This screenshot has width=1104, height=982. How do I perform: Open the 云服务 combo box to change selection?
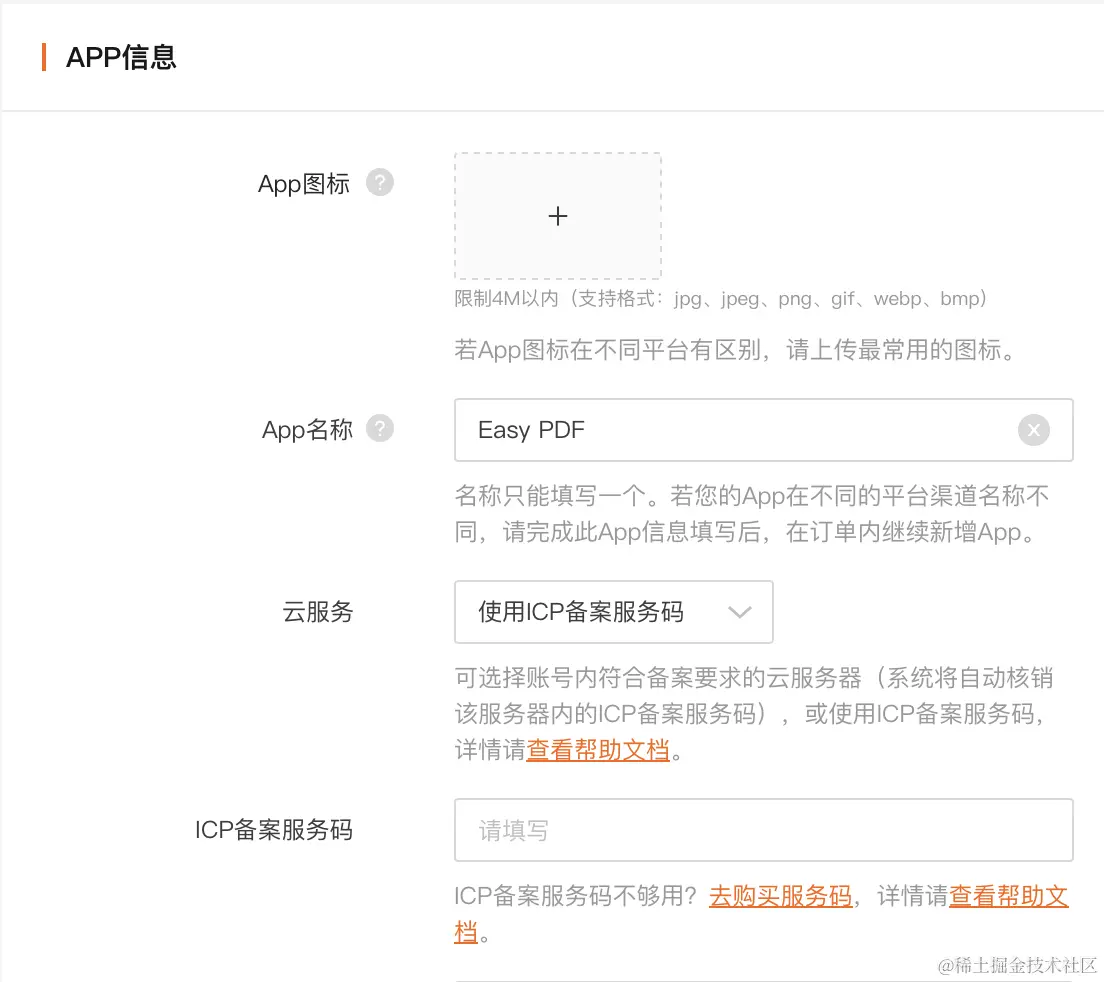pyautogui.click(x=613, y=612)
